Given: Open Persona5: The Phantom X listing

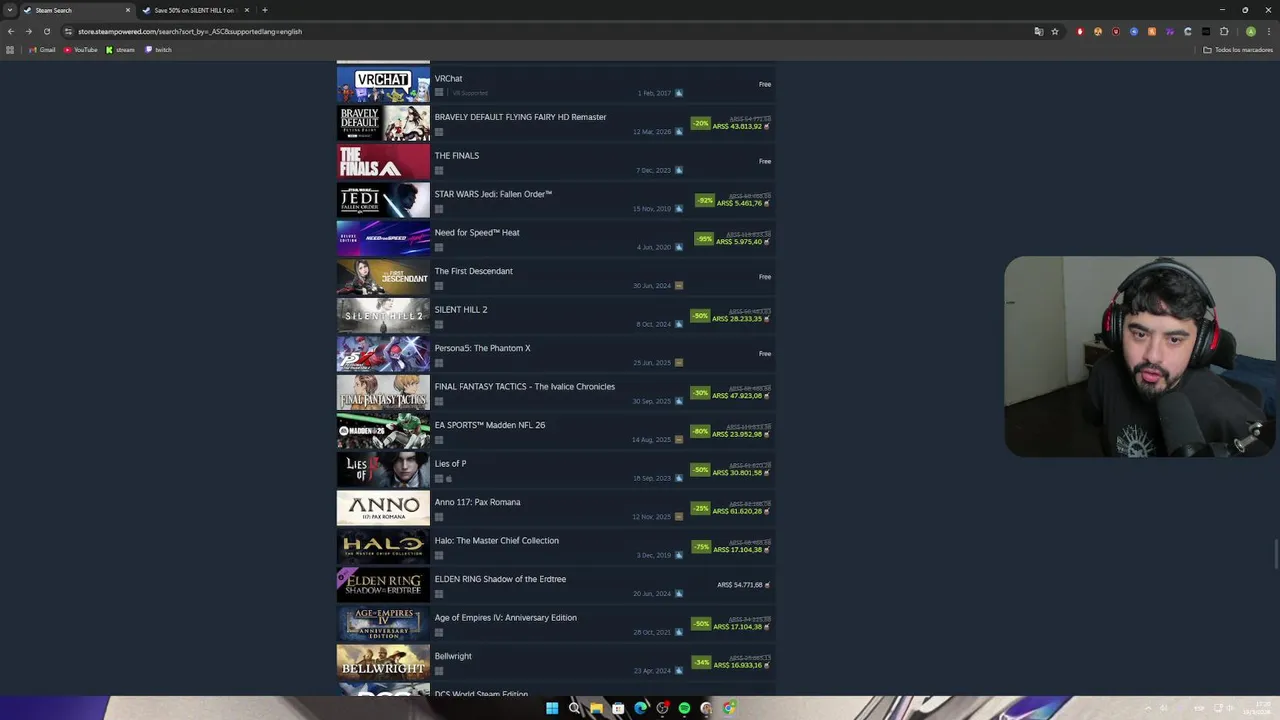Looking at the screenshot, I should click(x=556, y=354).
